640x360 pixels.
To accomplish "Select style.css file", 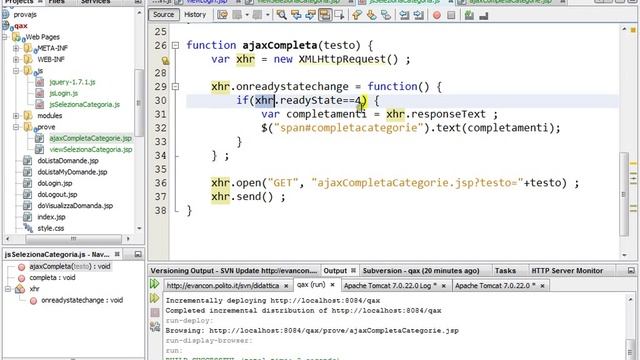I will point(51,228).
